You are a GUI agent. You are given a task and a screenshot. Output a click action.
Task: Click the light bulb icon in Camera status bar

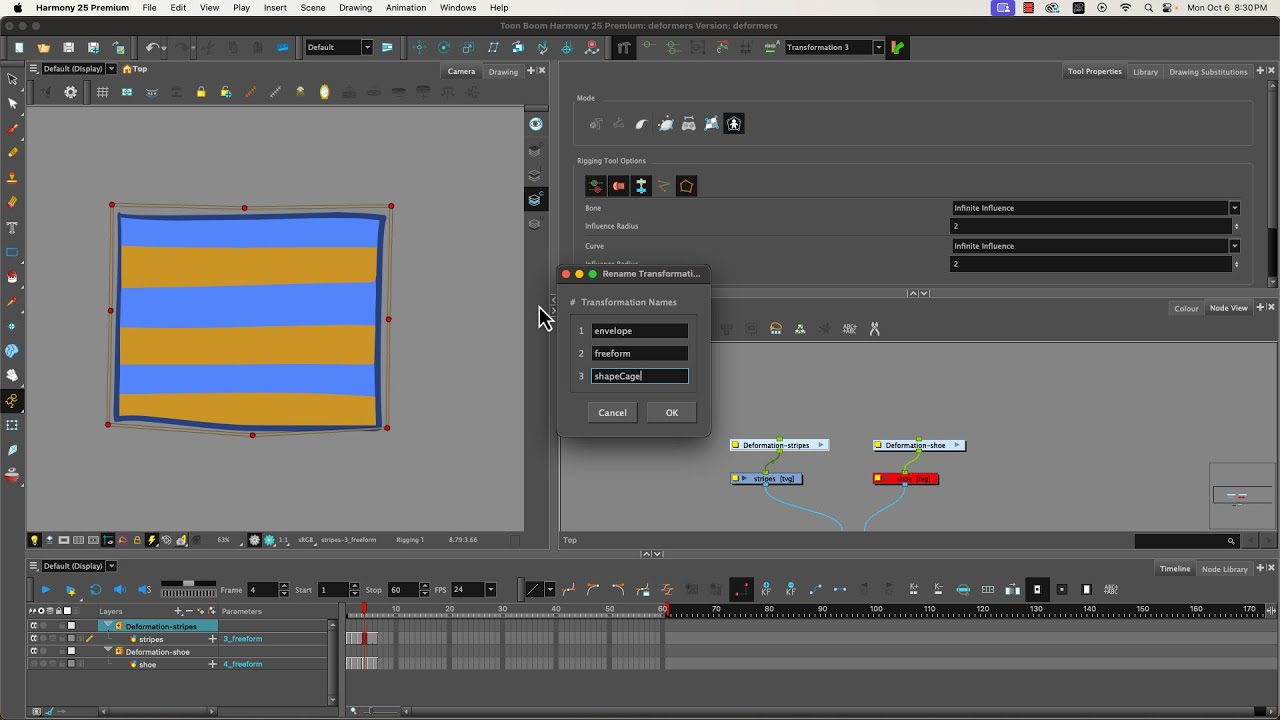coord(34,540)
